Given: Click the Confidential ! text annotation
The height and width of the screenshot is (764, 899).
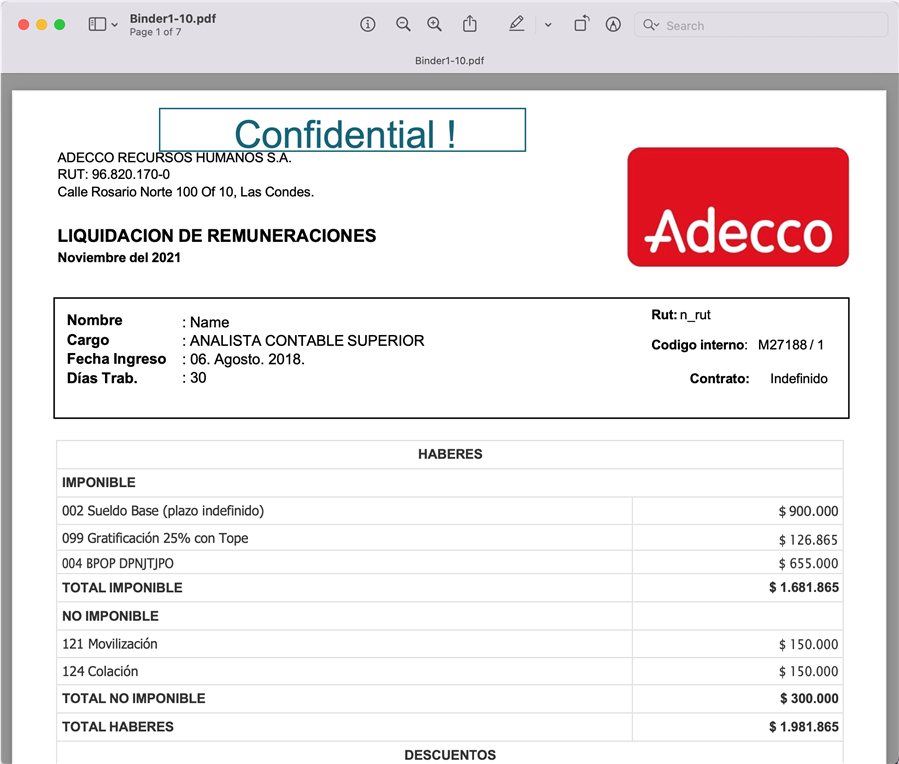Looking at the screenshot, I should [343, 132].
